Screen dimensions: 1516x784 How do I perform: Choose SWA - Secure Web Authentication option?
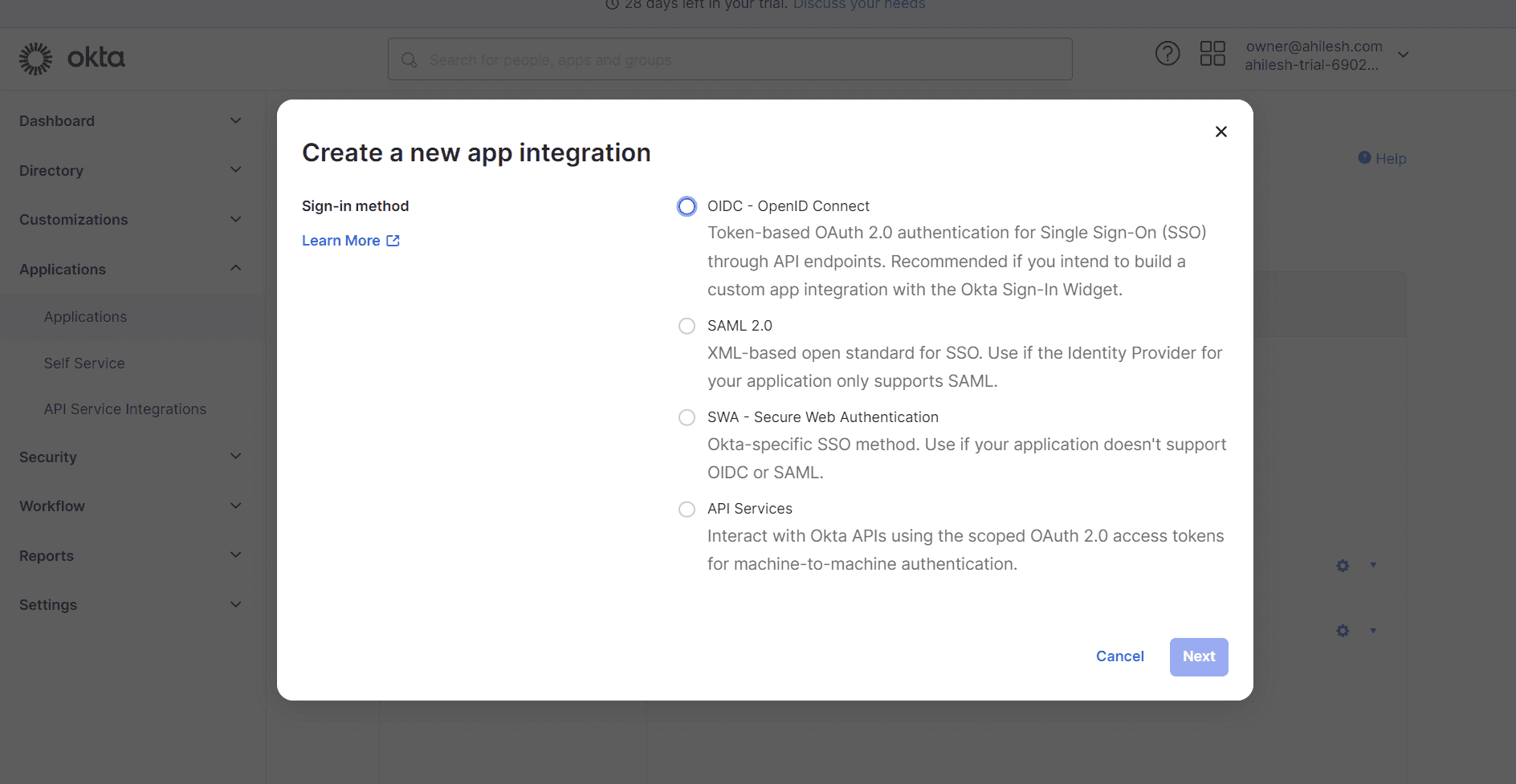pyautogui.click(x=687, y=417)
